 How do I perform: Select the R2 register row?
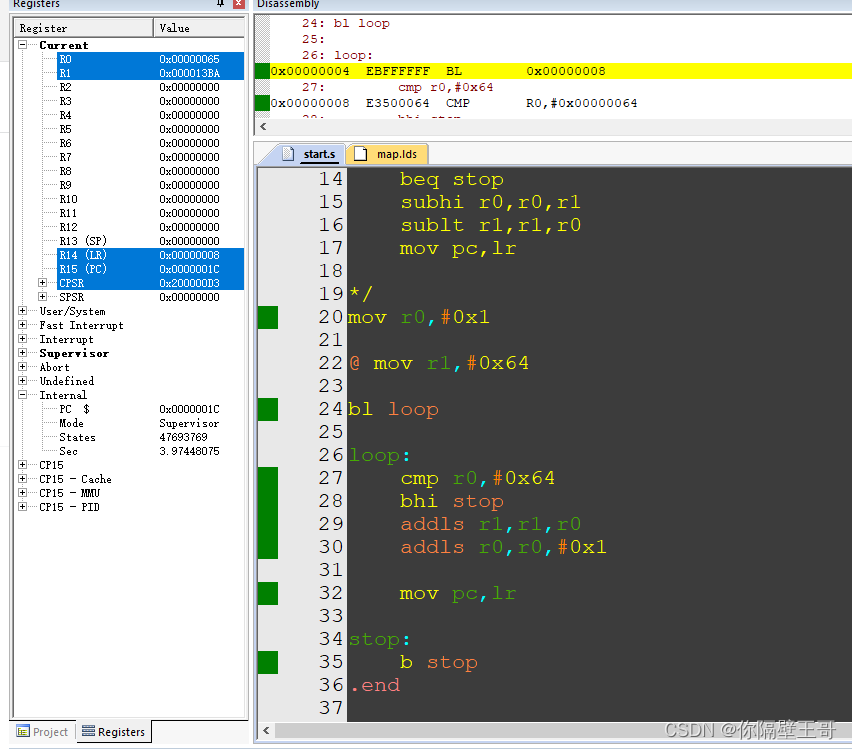click(x=151, y=87)
